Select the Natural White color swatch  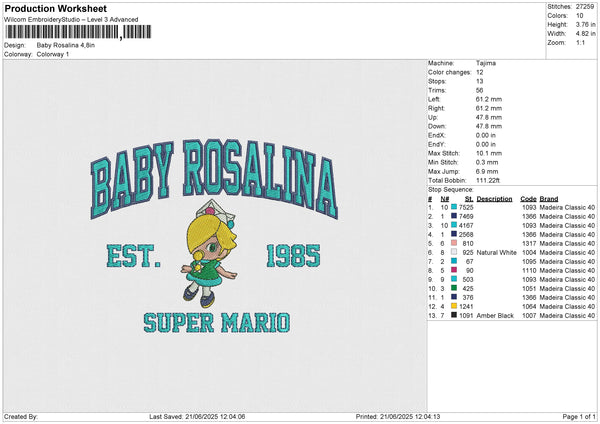click(x=454, y=252)
